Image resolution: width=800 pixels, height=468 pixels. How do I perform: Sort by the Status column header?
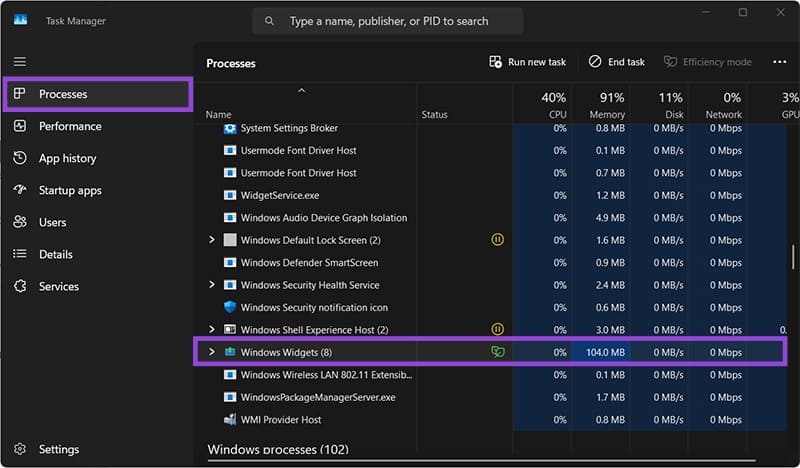click(465, 105)
